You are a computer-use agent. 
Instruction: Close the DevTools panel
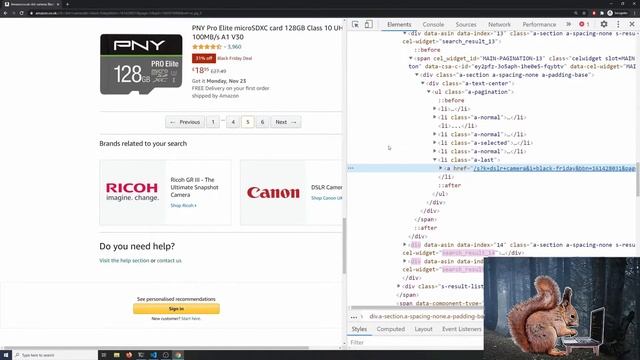pyautogui.click(x=631, y=24)
